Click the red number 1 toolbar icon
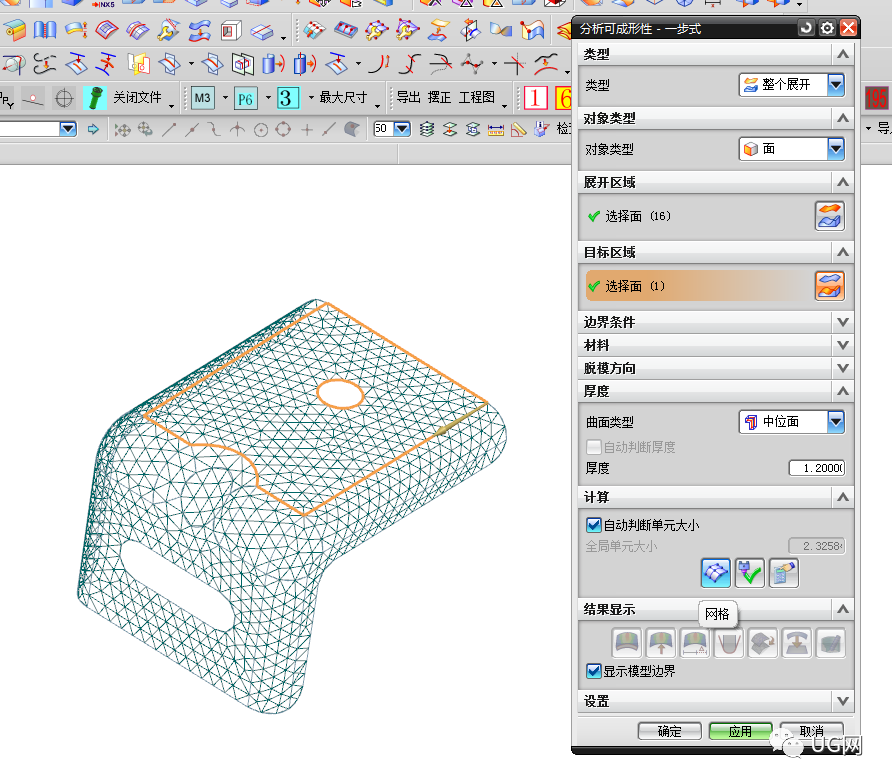Image resolution: width=892 pixels, height=784 pixels. (x=535, y=98)
